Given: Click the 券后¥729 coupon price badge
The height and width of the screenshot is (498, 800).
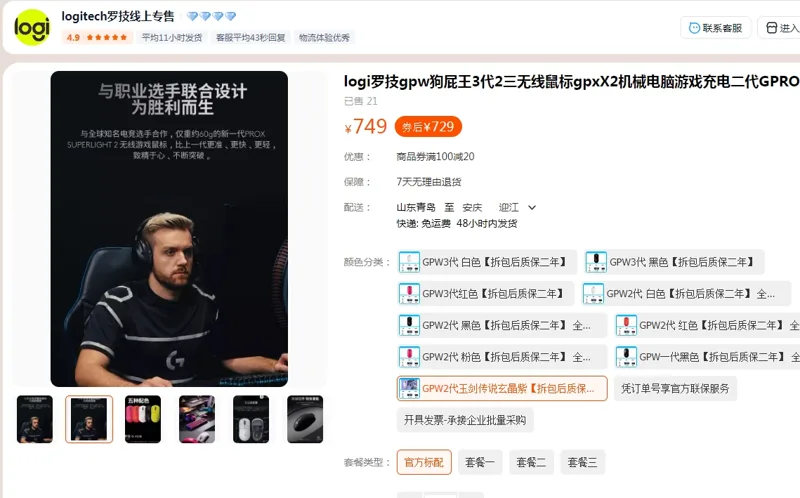Looking at the screenshot, I should [x=428, y=127].
